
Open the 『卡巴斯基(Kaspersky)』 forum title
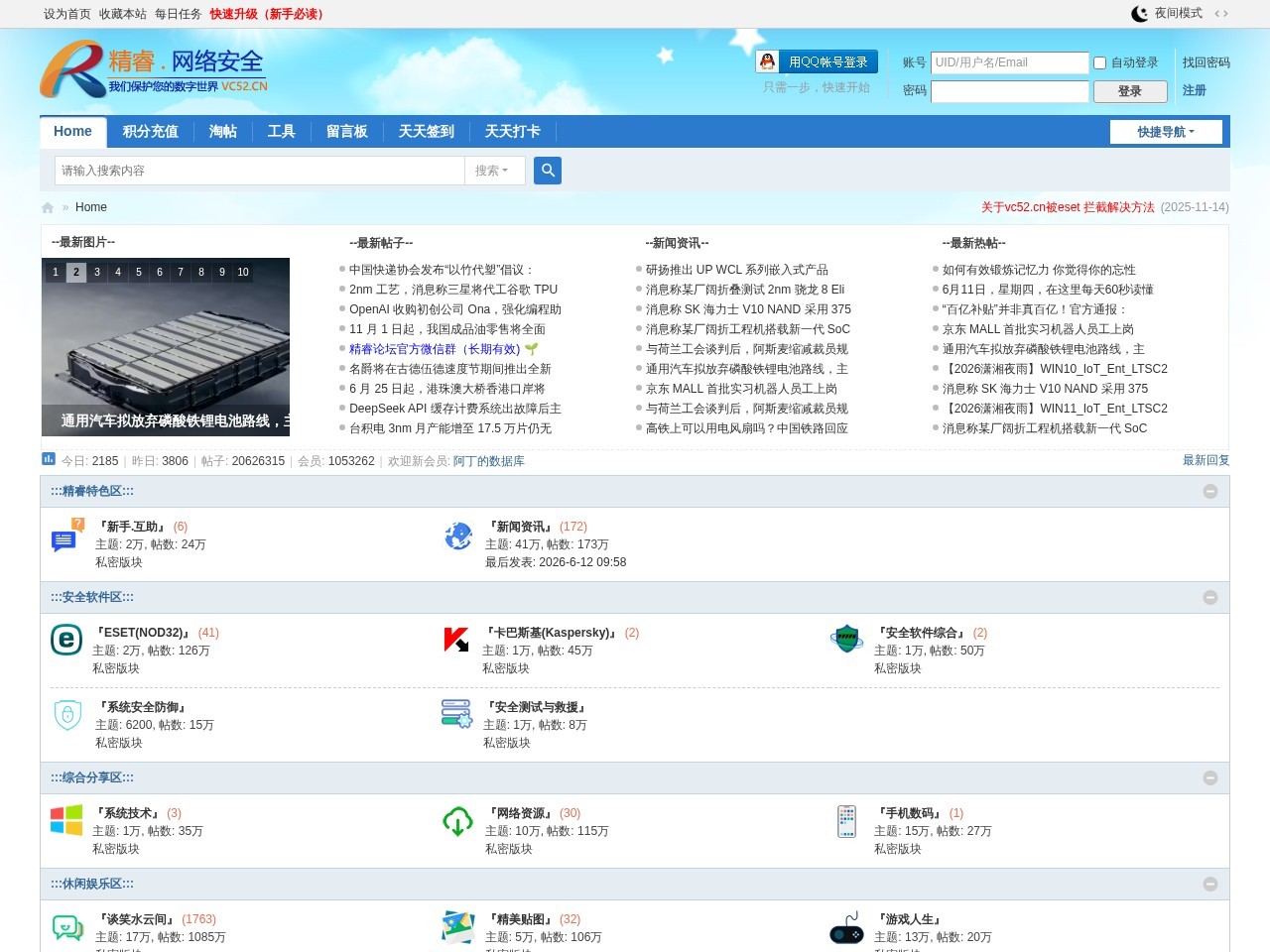click(x=551, y=633)
